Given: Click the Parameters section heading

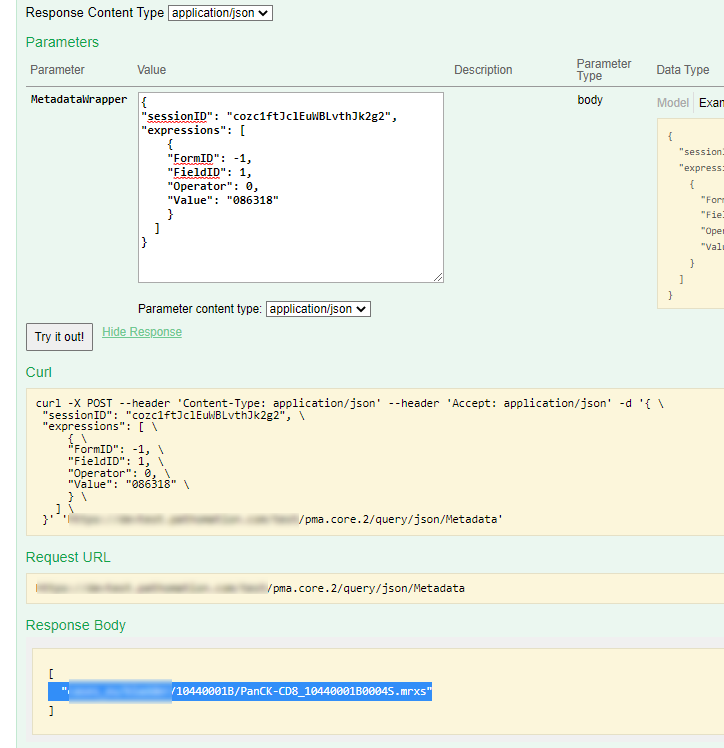Looking at the screenshot, I should 62,42.
